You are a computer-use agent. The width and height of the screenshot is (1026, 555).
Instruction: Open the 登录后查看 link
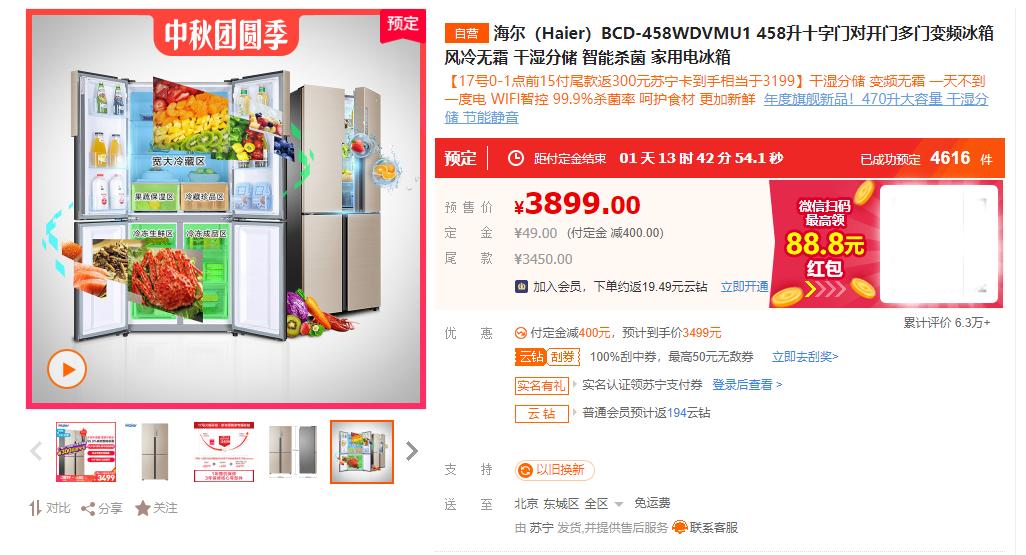click(x=747, y=385)
